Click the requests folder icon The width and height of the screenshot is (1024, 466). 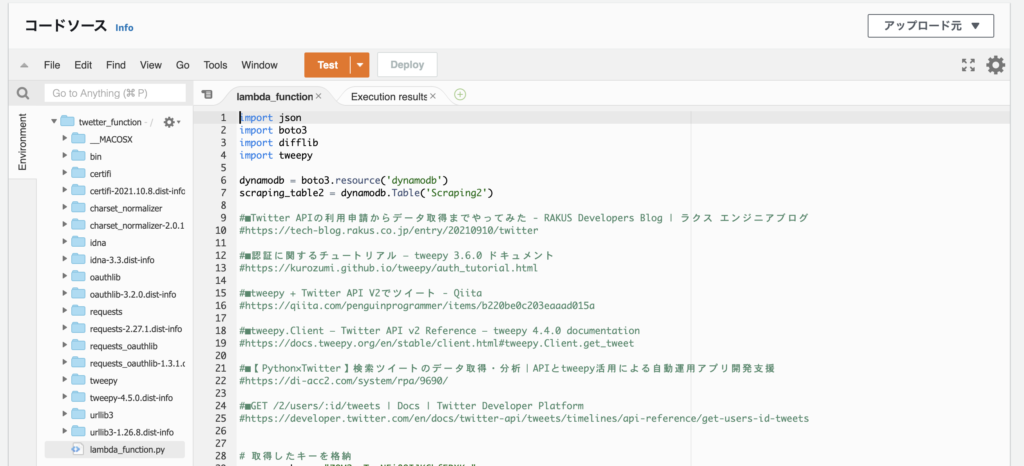coord(78,311)
